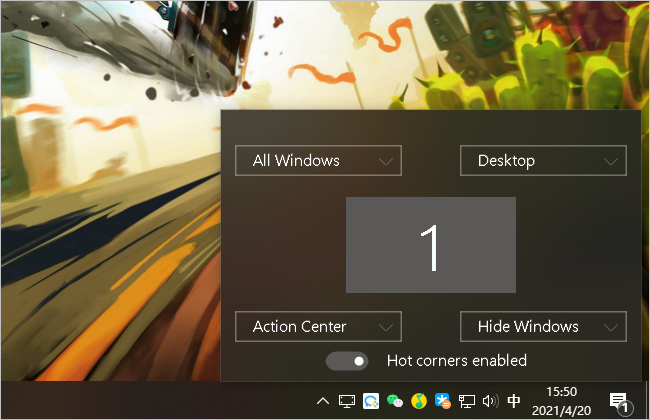Open the blue tray icon with orange badge

pyautogui.click(x=442, y=401)
